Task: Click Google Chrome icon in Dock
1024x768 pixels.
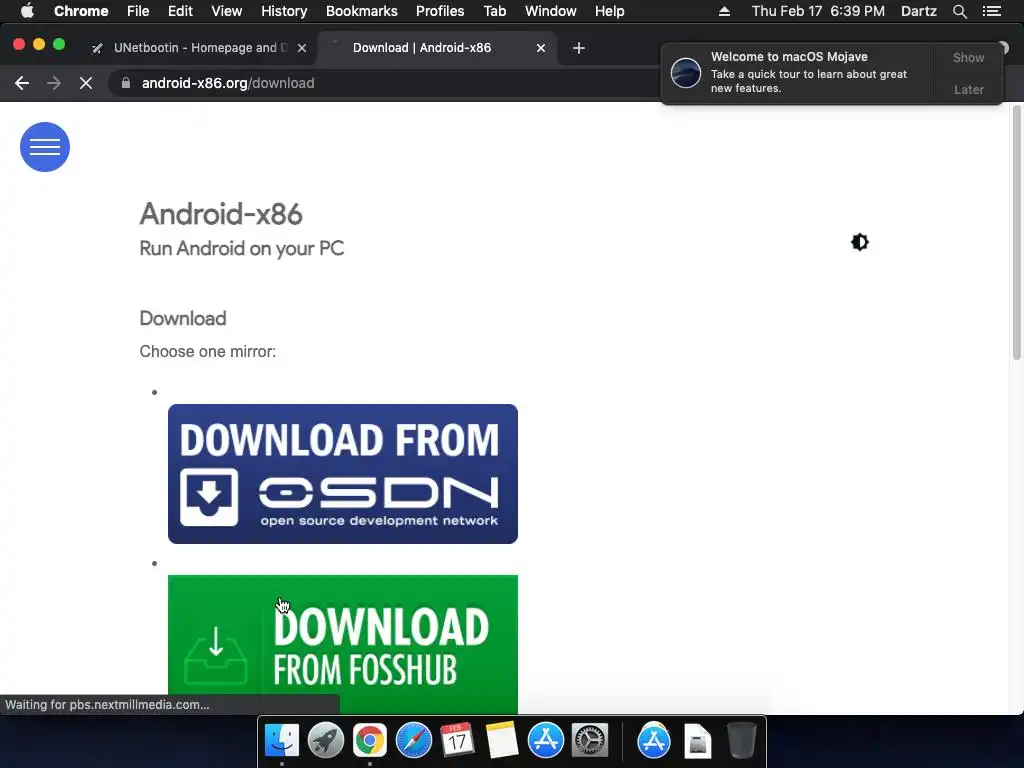Action: (x=370, y=741)
